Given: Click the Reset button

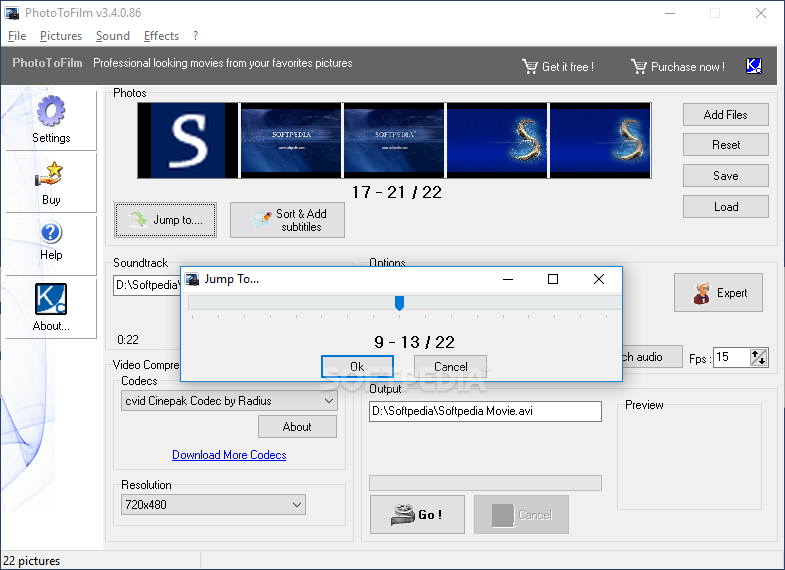Looking at the screenshot, I should coord(725,145).
